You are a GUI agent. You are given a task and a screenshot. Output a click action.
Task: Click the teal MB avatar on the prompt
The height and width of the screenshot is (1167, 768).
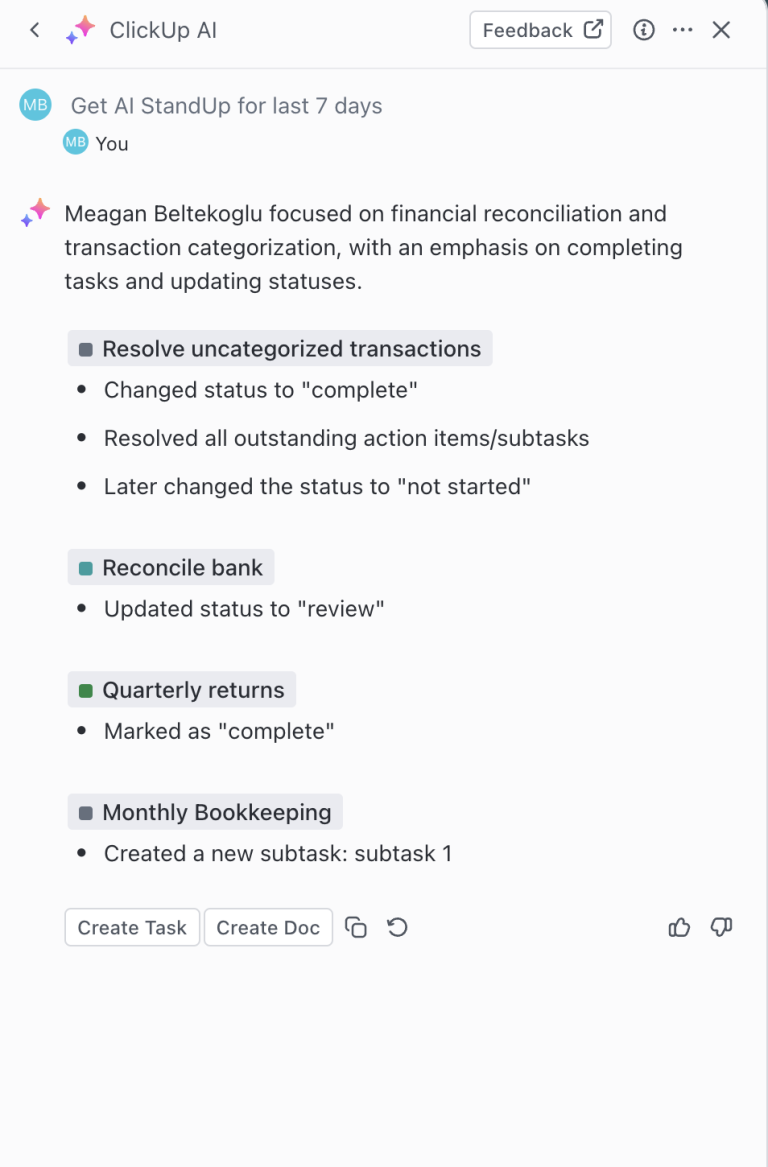click(x=35, y=104)
